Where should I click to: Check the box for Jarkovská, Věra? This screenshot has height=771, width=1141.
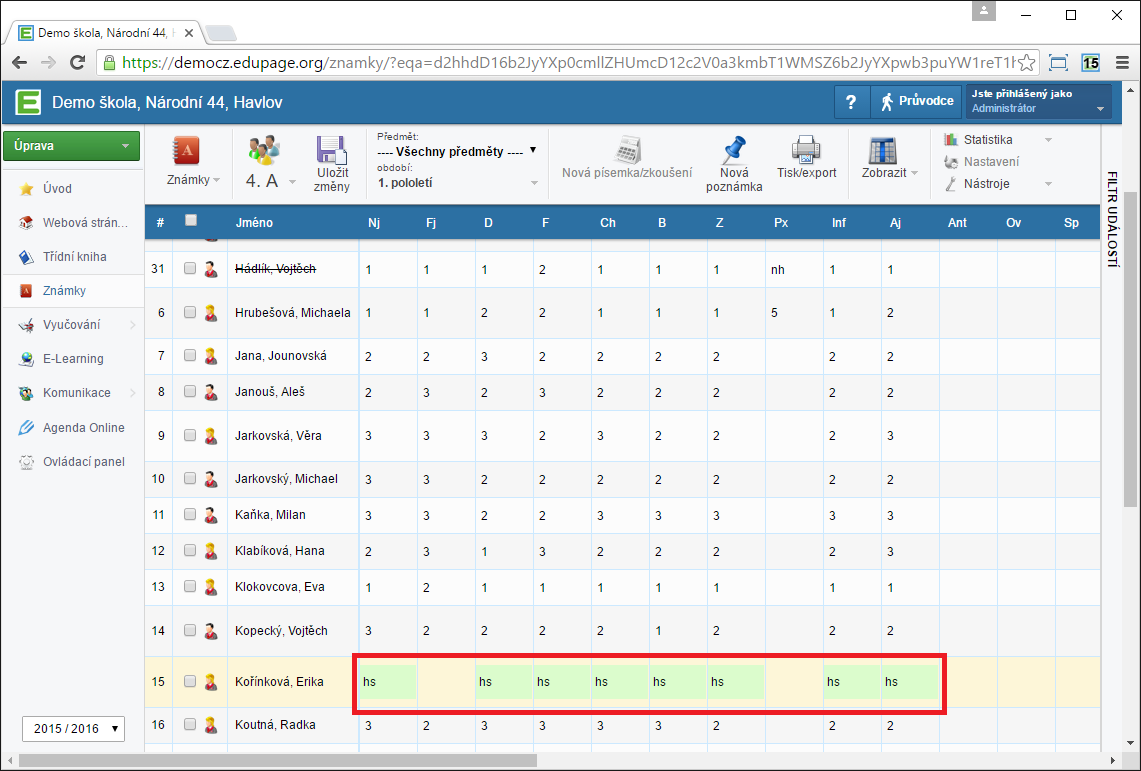click(190, 435)
